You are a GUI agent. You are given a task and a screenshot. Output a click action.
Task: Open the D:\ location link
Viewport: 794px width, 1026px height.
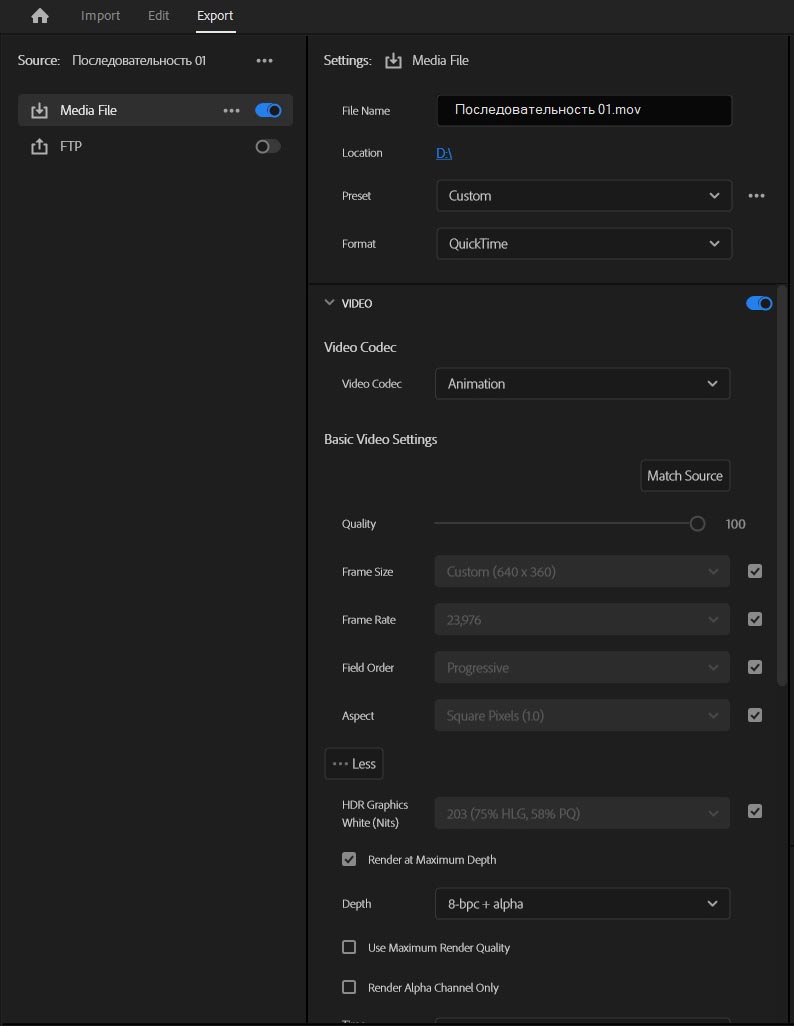[445, 153]
